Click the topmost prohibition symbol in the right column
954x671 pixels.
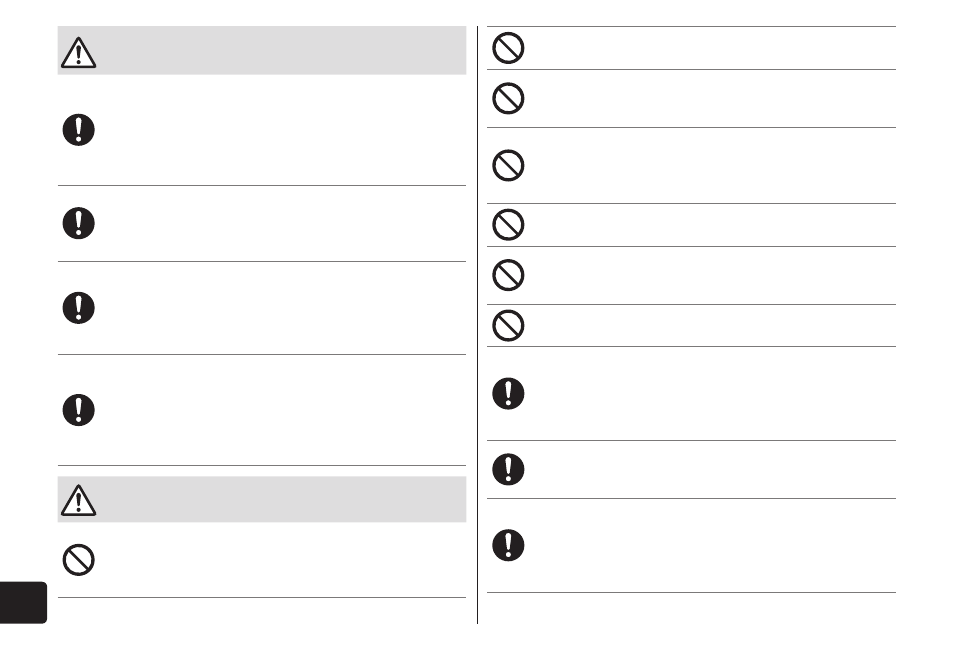[508, 48]
